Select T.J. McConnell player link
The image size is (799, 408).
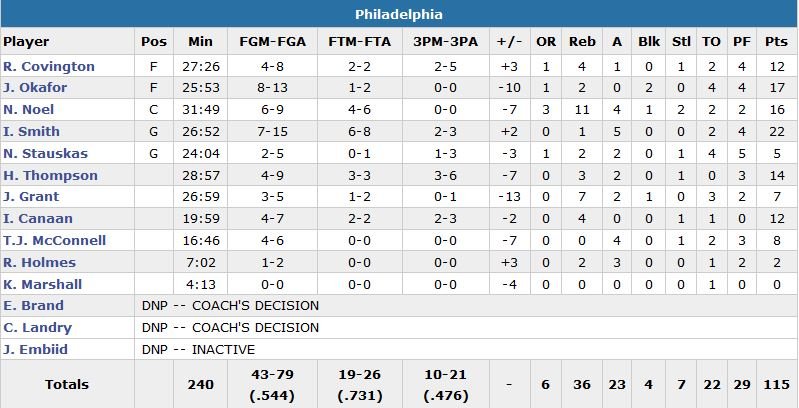pos(55,241)
